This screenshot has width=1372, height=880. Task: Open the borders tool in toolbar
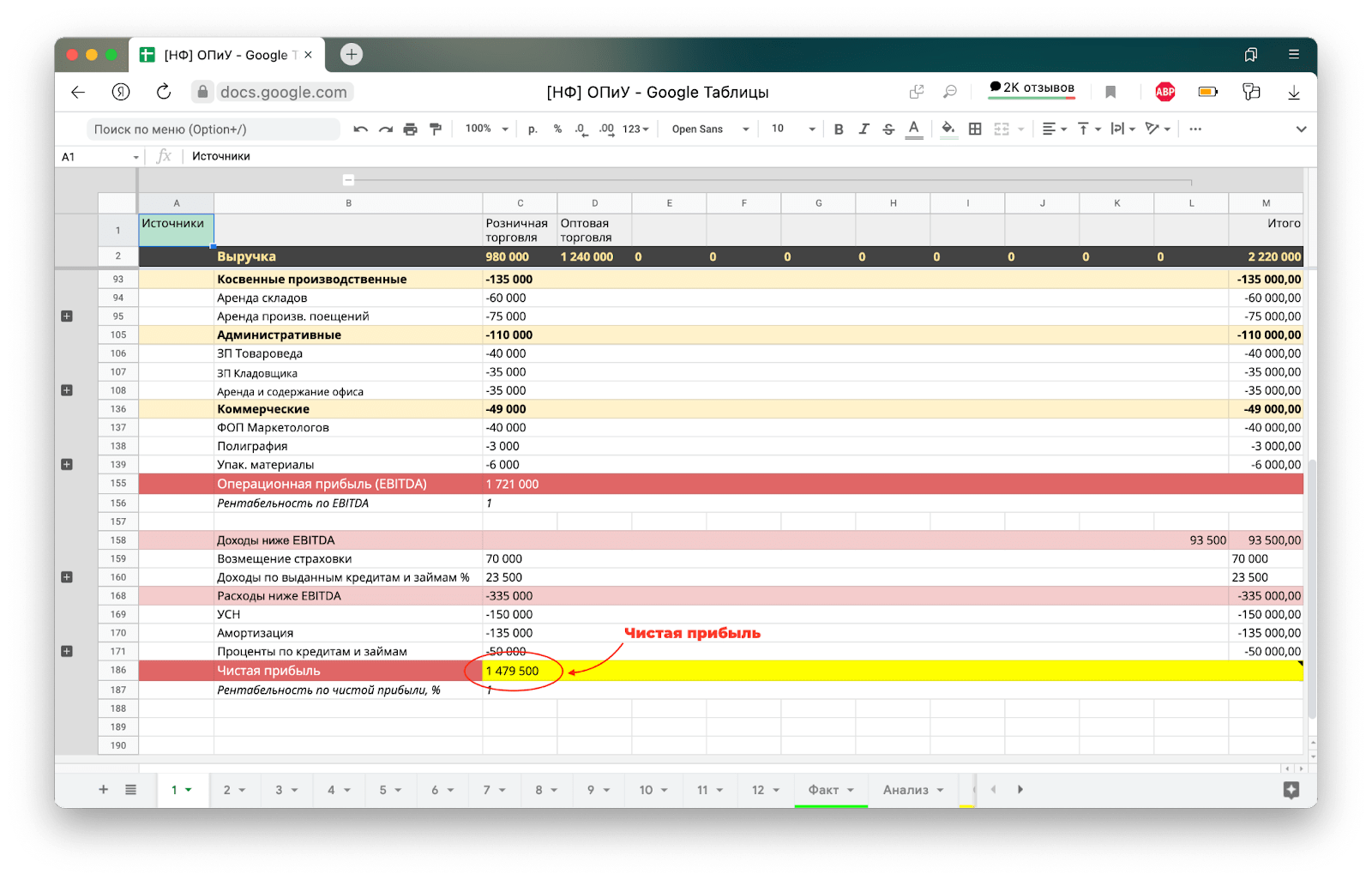(975, 130)
